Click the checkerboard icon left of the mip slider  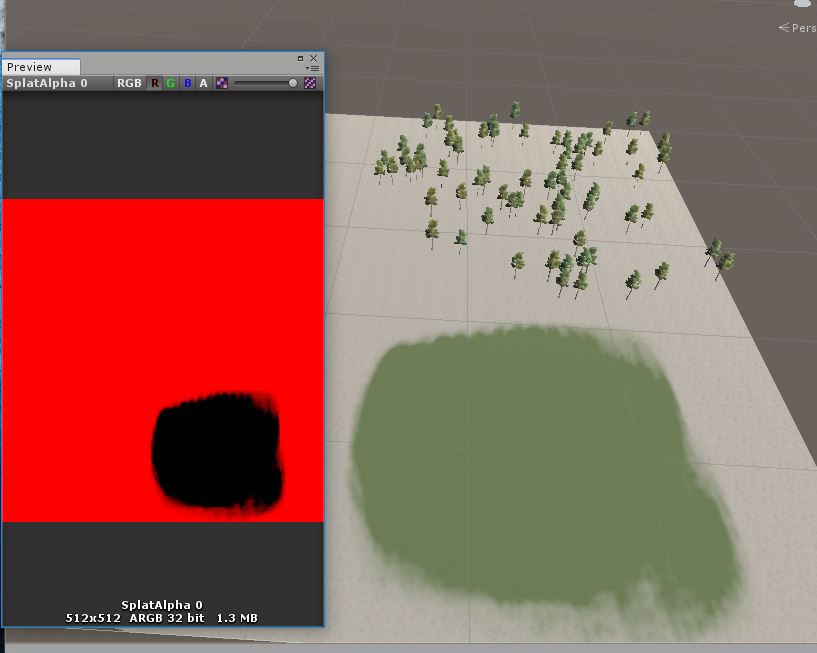coord(221,83)
